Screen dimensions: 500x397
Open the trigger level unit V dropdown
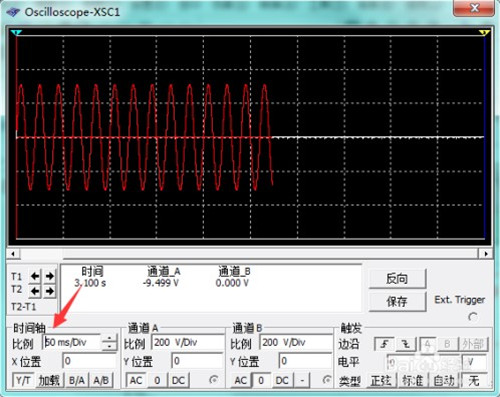click(475, 362)
